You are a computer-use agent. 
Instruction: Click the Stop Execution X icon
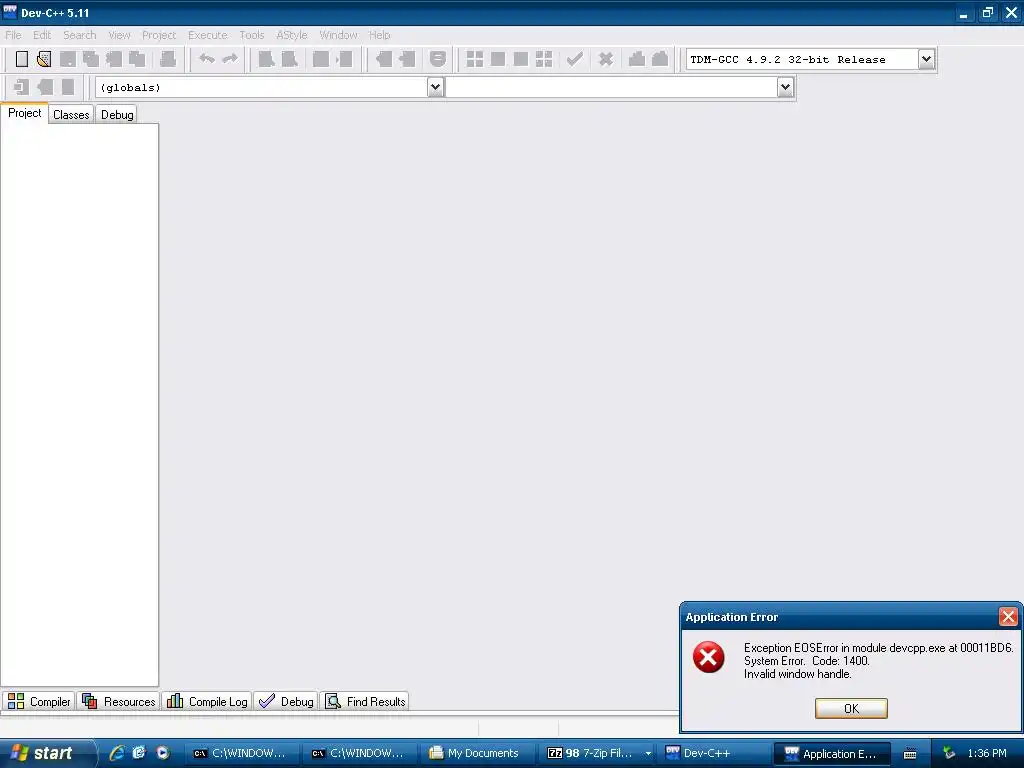606,59
